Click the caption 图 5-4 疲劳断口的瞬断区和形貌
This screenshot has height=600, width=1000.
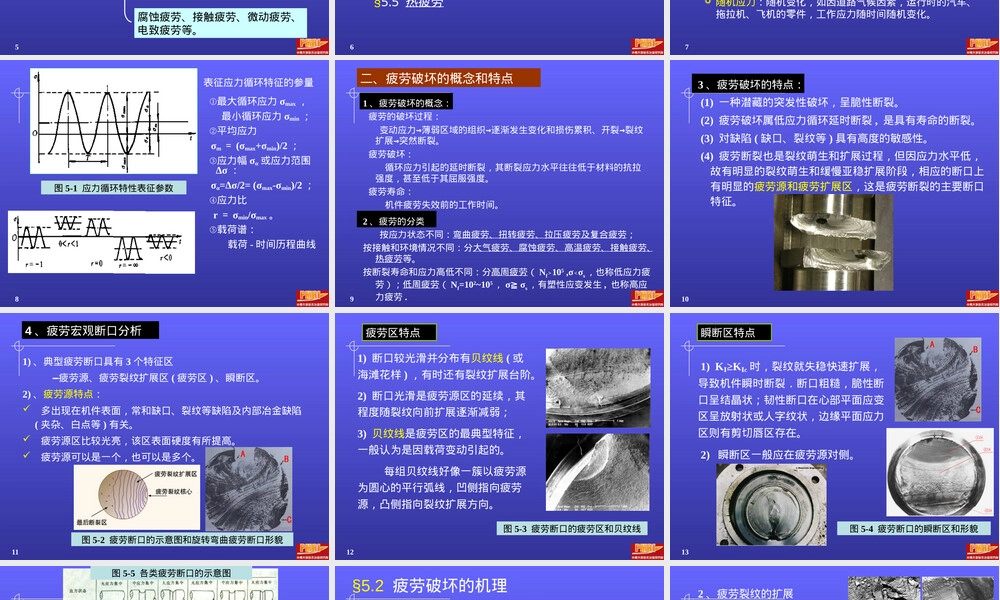pyautogui.click(x=914, y=528)
